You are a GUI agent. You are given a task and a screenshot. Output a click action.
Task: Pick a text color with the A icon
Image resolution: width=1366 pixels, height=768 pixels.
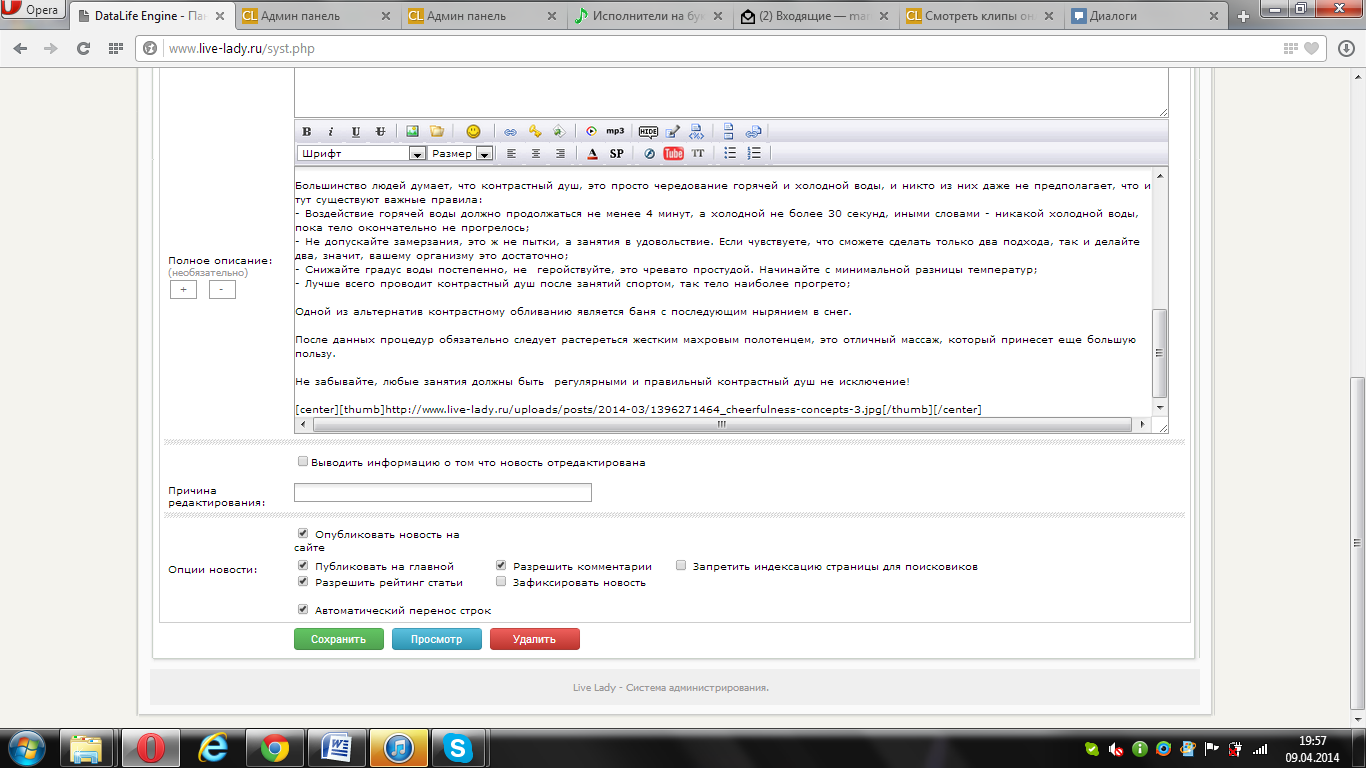(592, 154)
